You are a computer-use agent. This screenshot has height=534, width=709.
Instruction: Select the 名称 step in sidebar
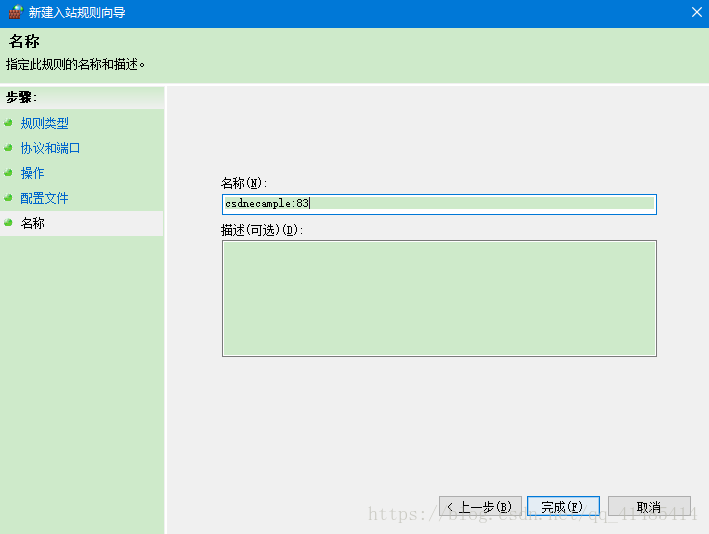pos(33,223)
